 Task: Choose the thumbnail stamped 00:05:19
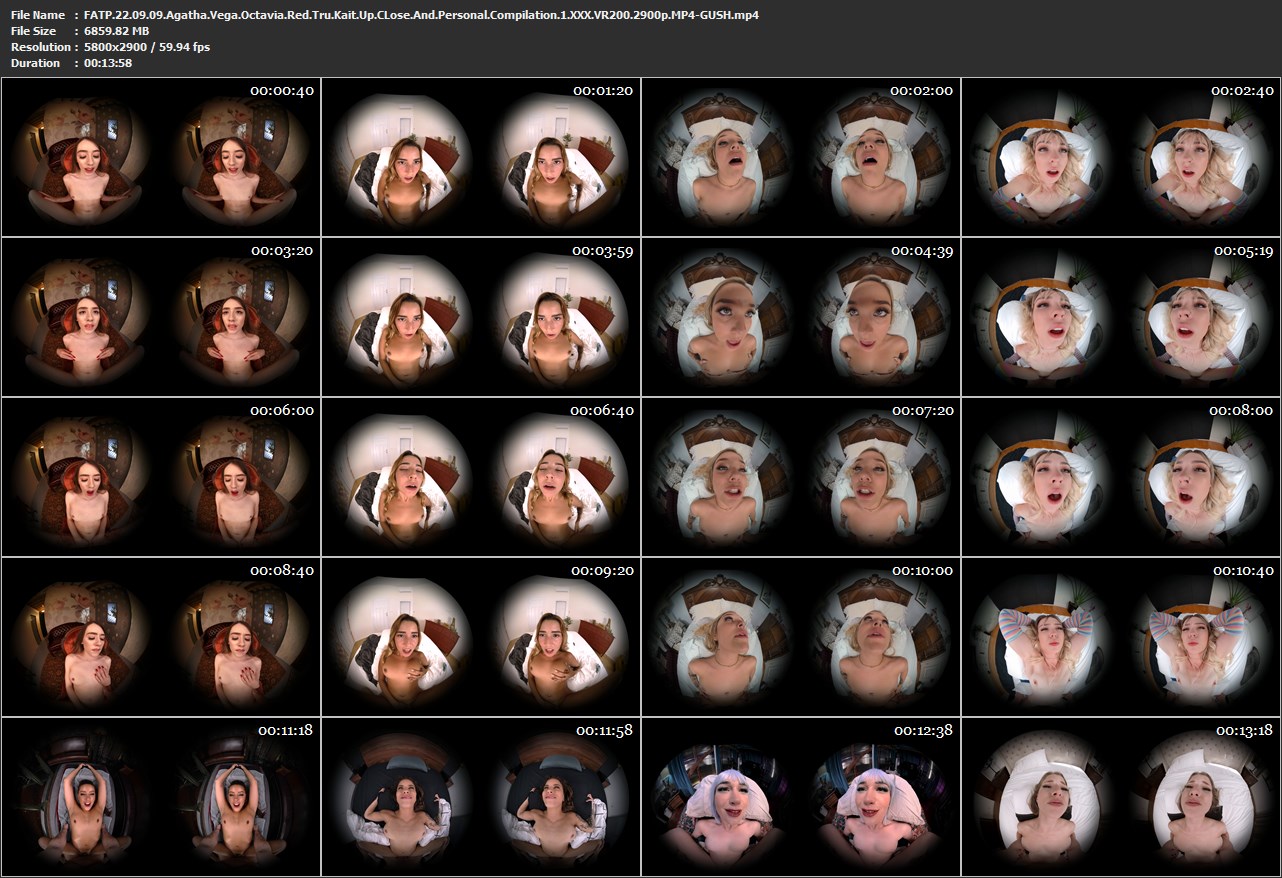tap(1120, 317)
